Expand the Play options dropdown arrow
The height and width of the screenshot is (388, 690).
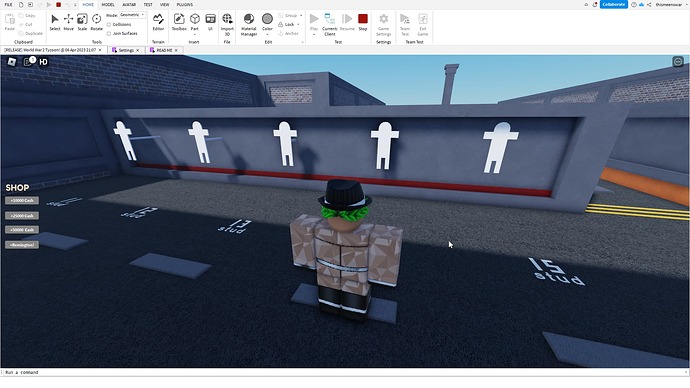314,34
